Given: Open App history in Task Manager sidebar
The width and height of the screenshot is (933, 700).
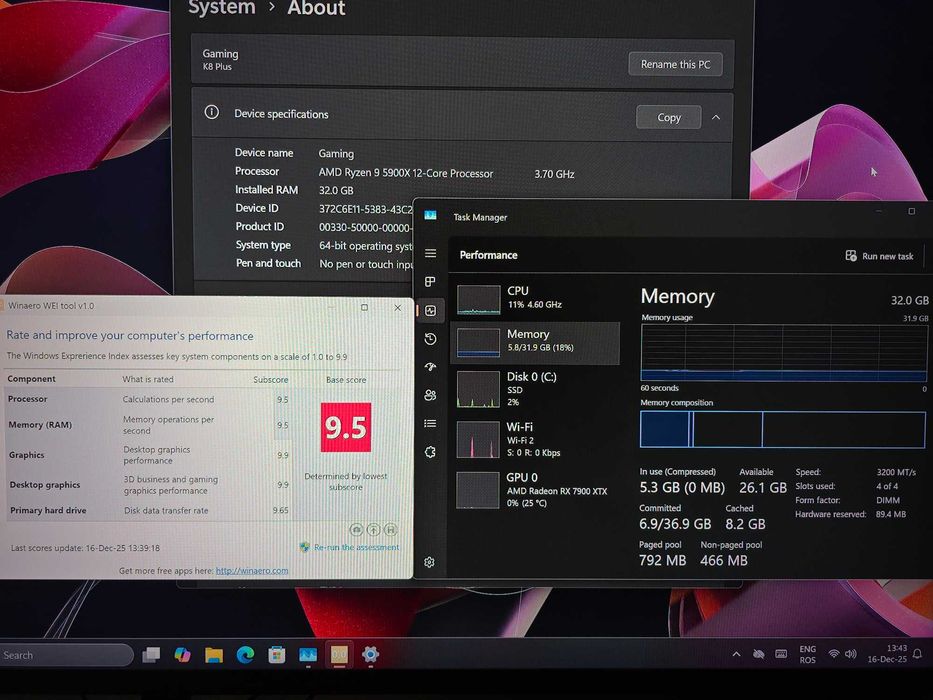Looking at the screenshot, I should [430, 339].
